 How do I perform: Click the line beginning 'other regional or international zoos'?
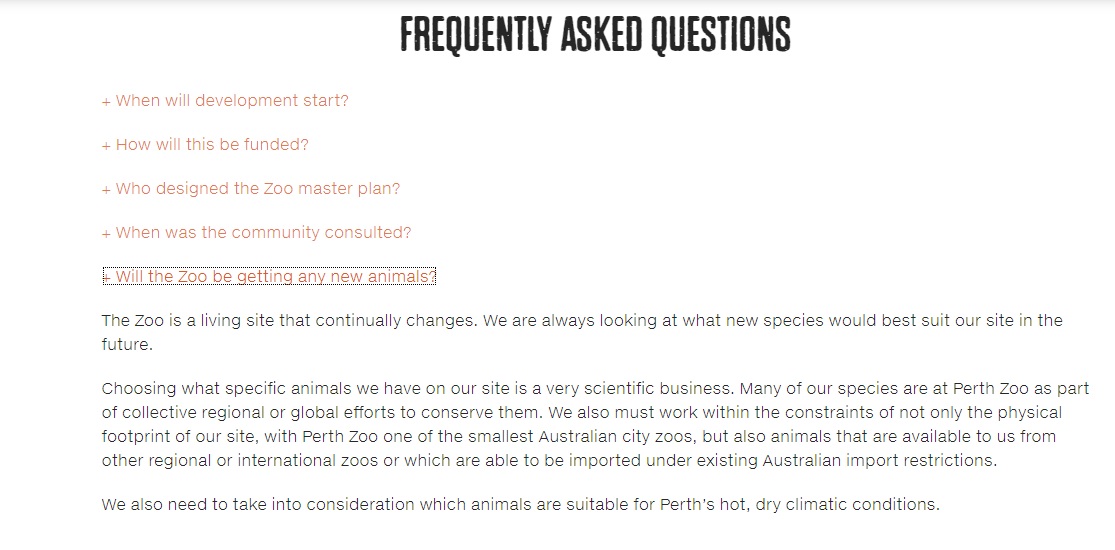549,460
